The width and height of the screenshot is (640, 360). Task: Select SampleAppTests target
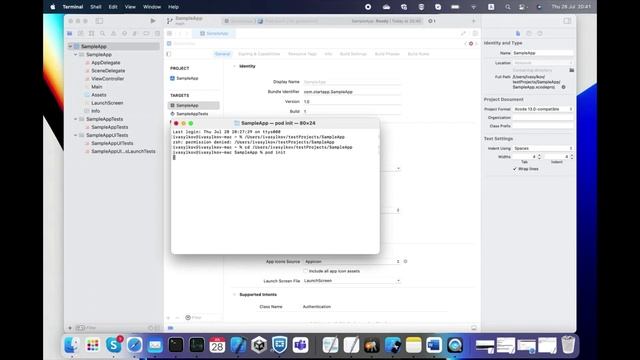point(193,114)
